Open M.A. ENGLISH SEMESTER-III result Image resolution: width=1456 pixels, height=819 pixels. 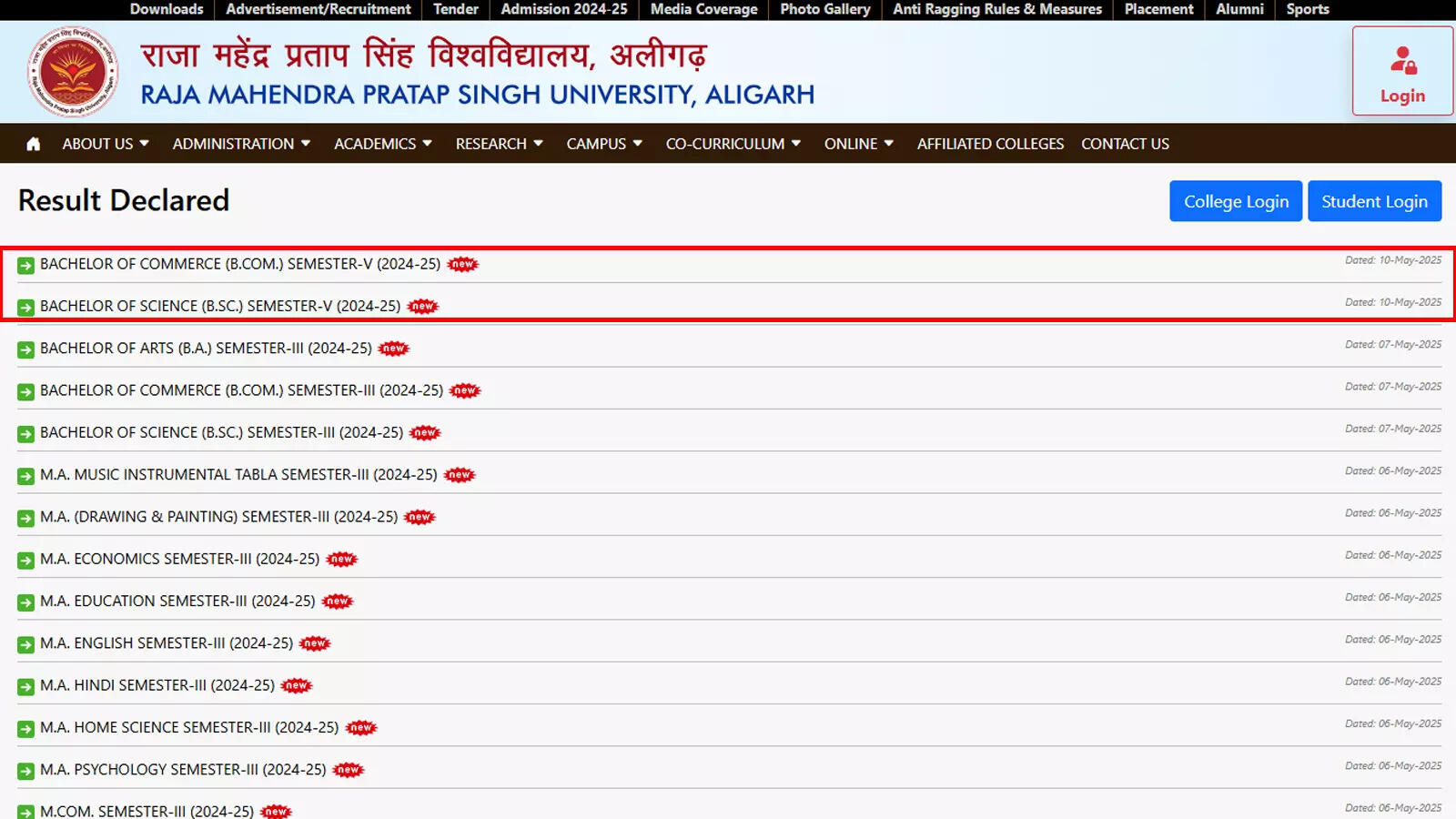tap(167, 643)
